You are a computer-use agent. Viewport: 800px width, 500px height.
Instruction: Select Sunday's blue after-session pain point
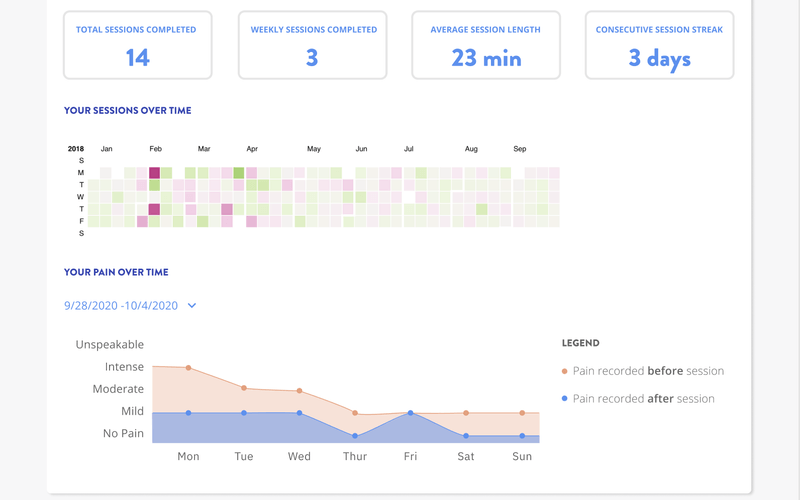point(521,436)
